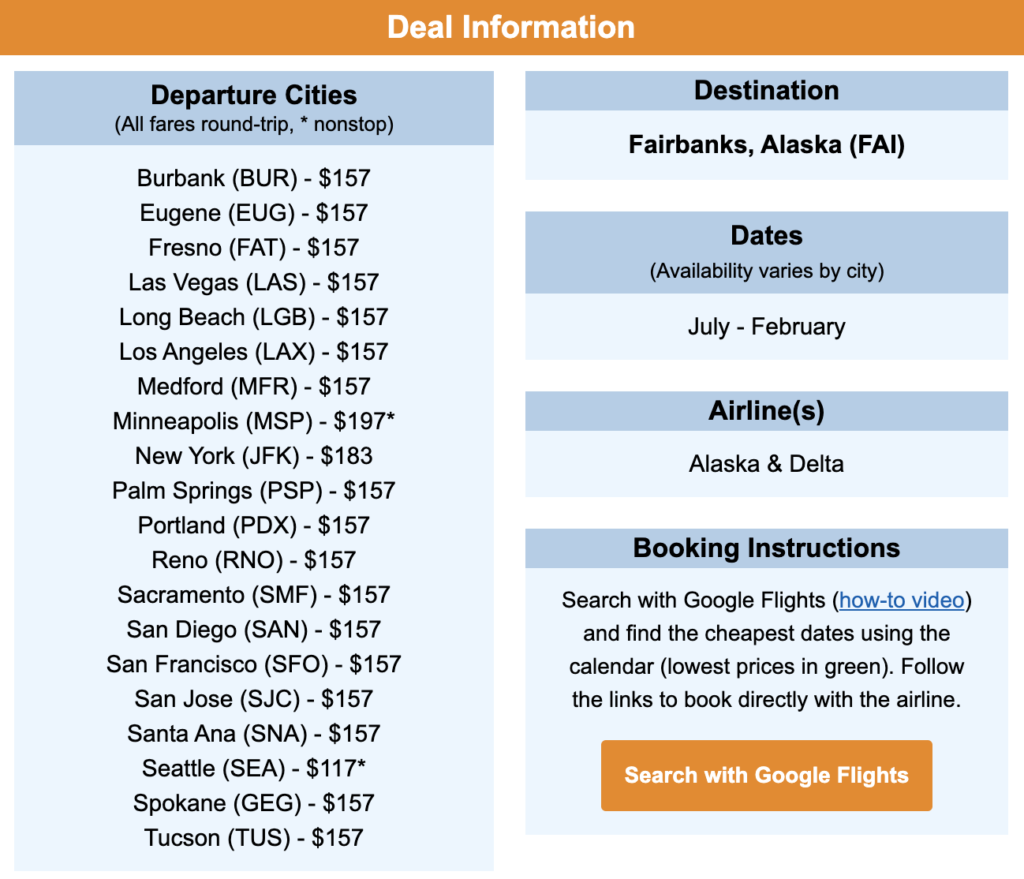Click the New York (JFK) fare entry
Viewport: 1024px width, 879px height.
click(253, 456)
